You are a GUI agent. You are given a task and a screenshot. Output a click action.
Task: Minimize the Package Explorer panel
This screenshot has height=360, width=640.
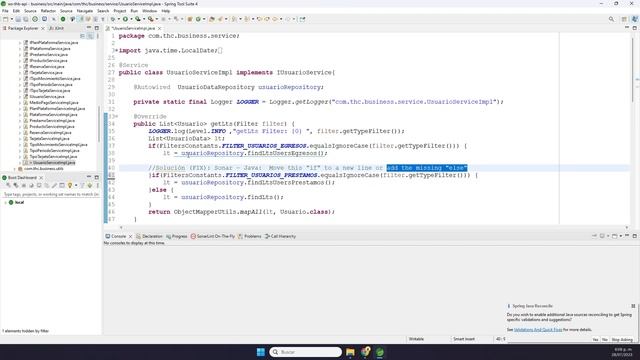(89, 28)
